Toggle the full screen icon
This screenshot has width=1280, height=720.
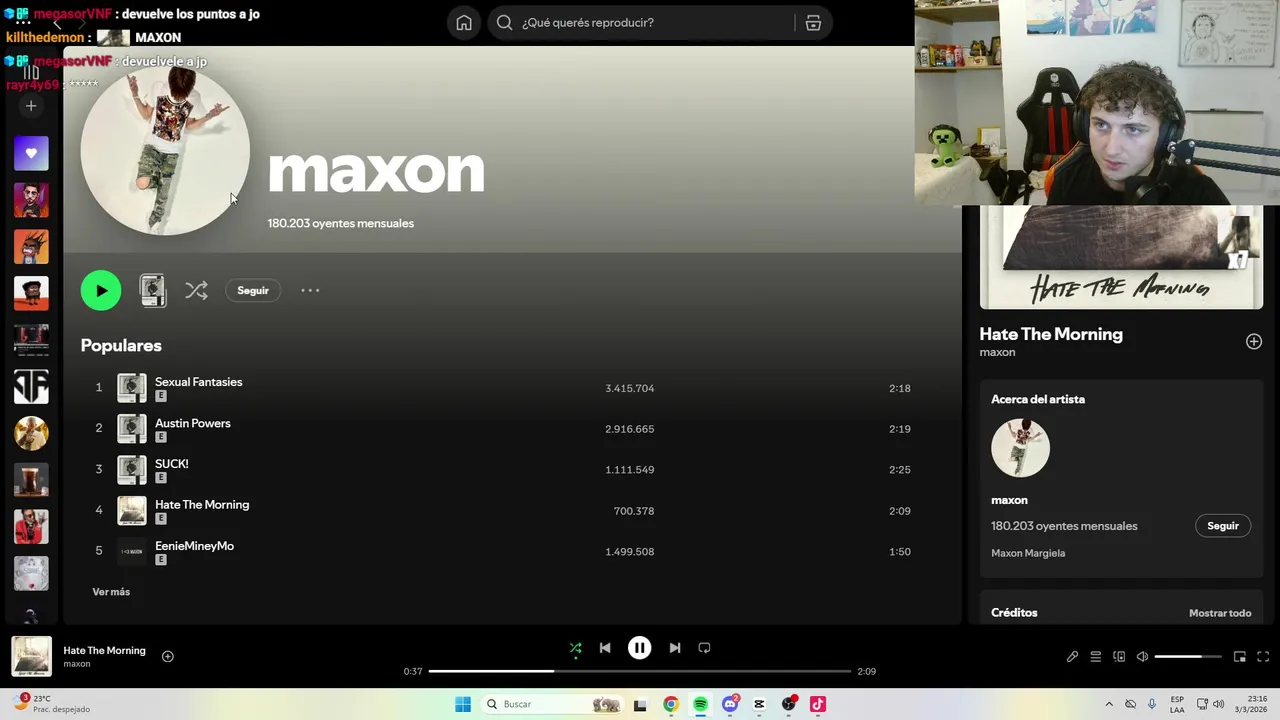tap(1263, 657)
